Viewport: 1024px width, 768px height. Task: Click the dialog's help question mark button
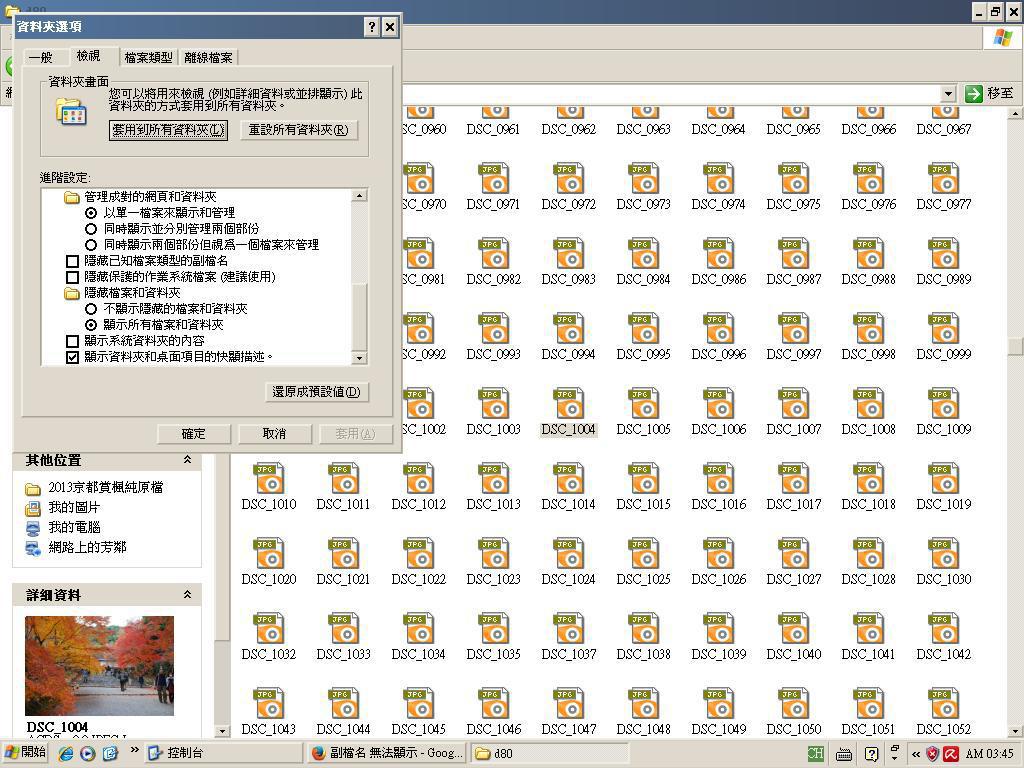click(x=372, y=27)
